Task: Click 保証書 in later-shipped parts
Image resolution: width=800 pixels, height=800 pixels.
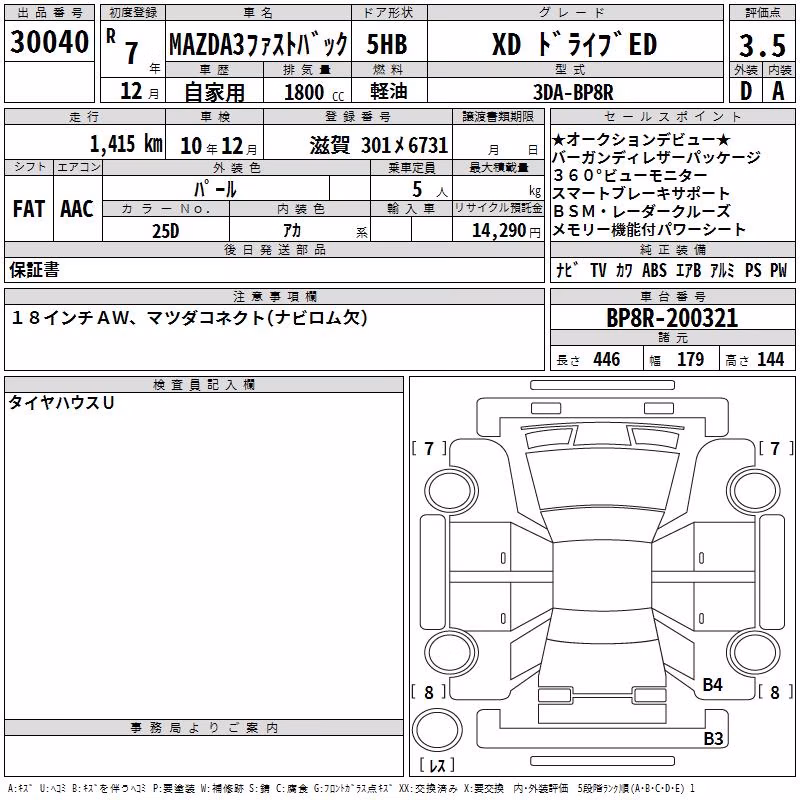Action: click(x=34, y=270)
